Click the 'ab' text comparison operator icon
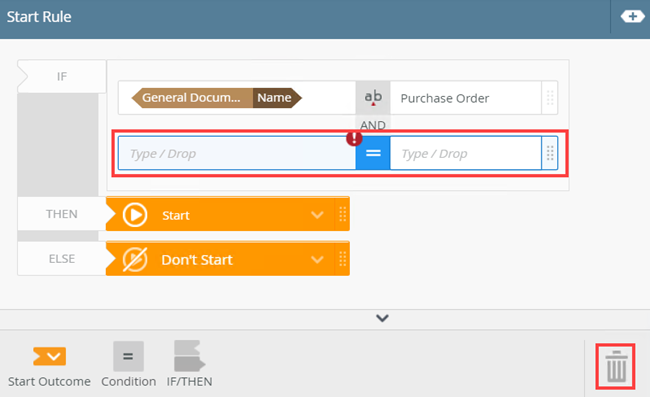This screenshot has width=650, height=397. [x=373, y=97]
